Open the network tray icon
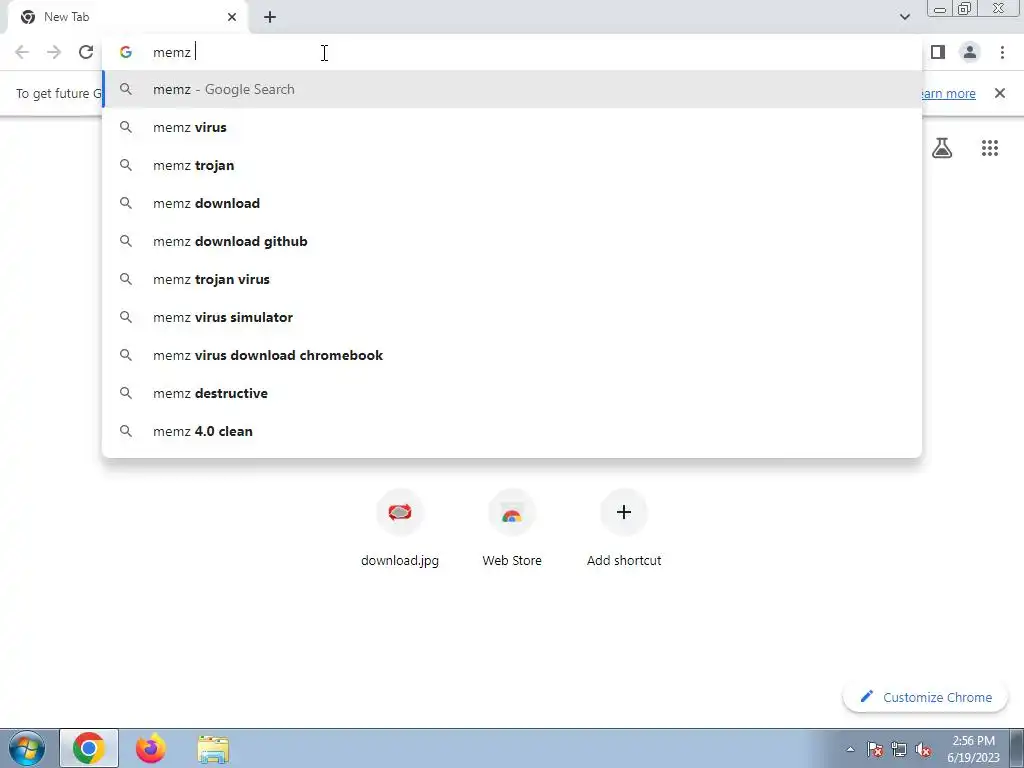Viewport: 1024px width, 768px height. pyautogui.click(x=899, y=749)
